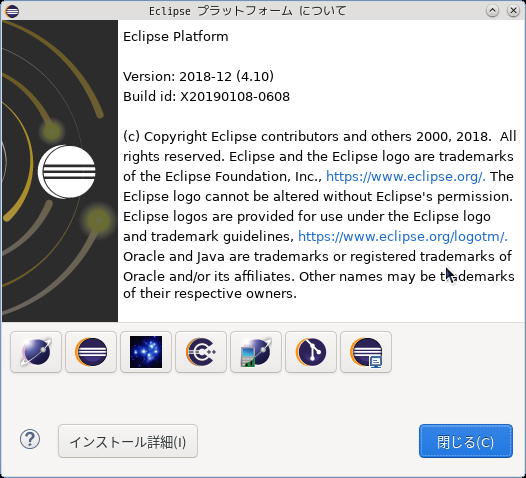526x478 pixels.
Task: Open the Eclipse logo feature icon
Action: [x=91, y=352]
